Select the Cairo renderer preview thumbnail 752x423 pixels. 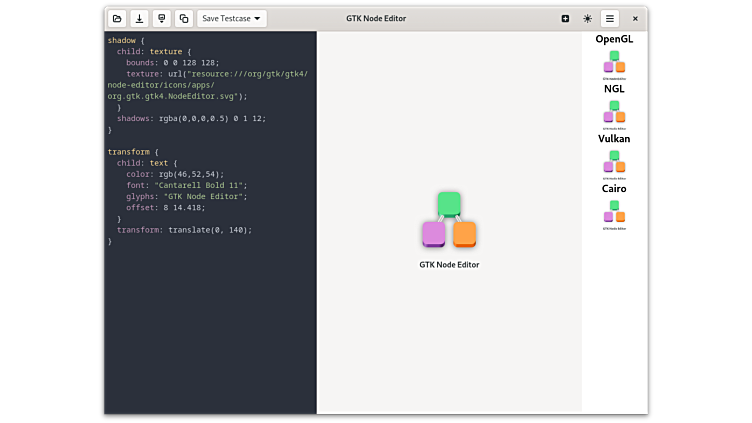click(x=614, y=214)
